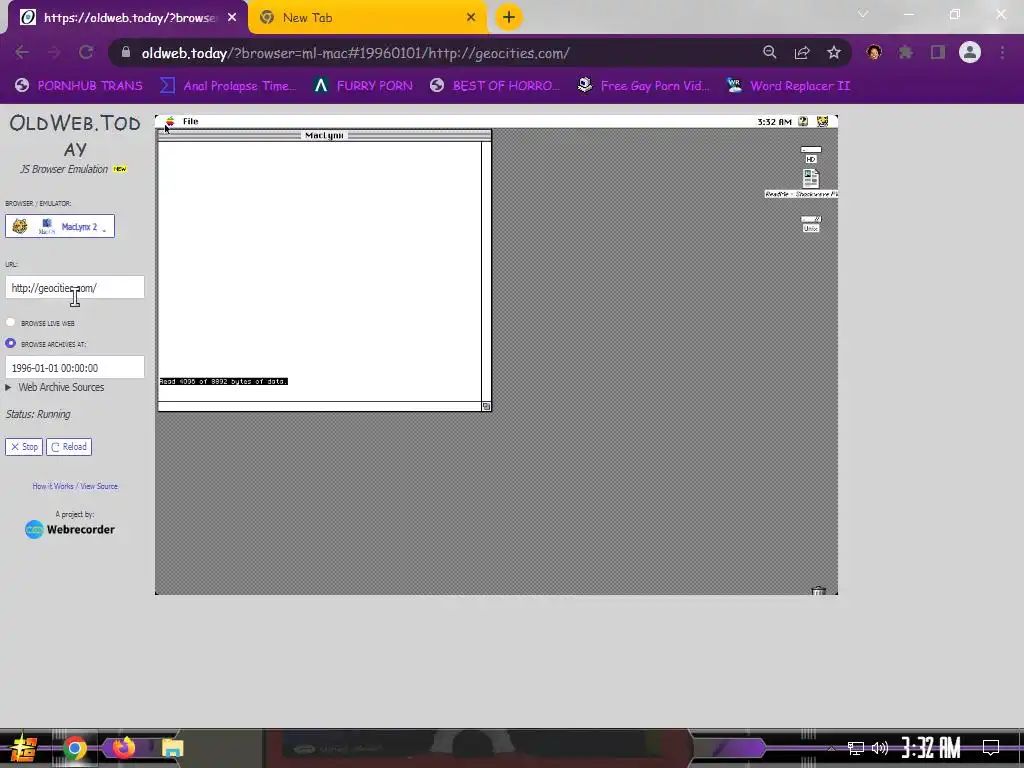1024x768 pixels.
Task: Switch to the New Tab tab
Action: click(x=368, y=18)
